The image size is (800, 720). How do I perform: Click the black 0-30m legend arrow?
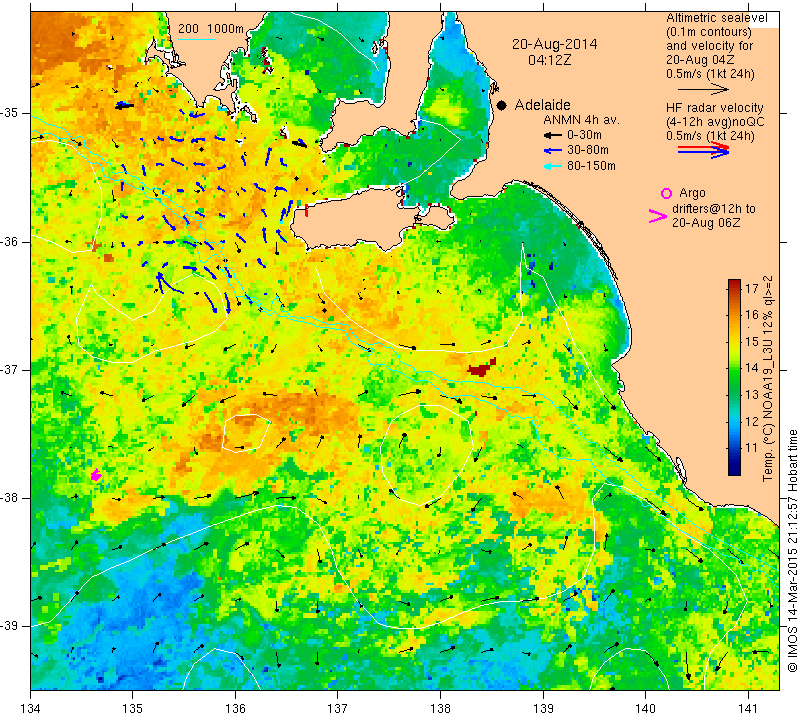coord(552,136)
